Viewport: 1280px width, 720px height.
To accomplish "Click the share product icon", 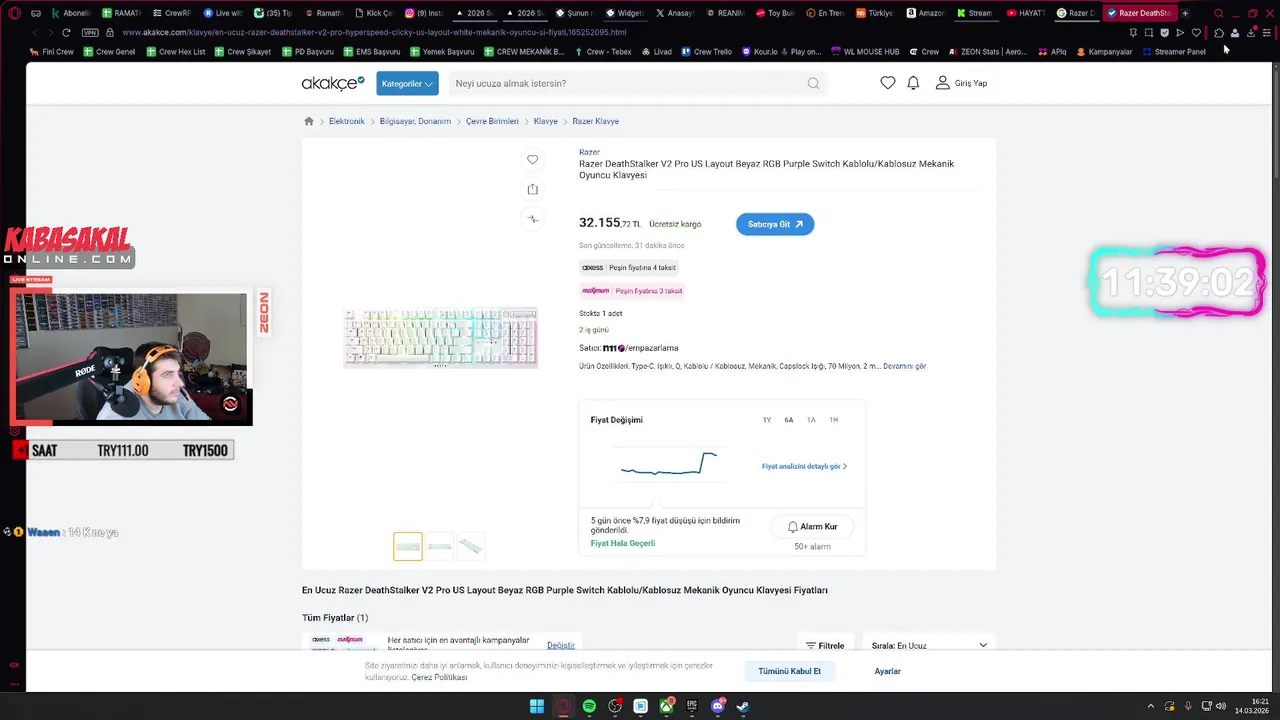I will [532, 189].
